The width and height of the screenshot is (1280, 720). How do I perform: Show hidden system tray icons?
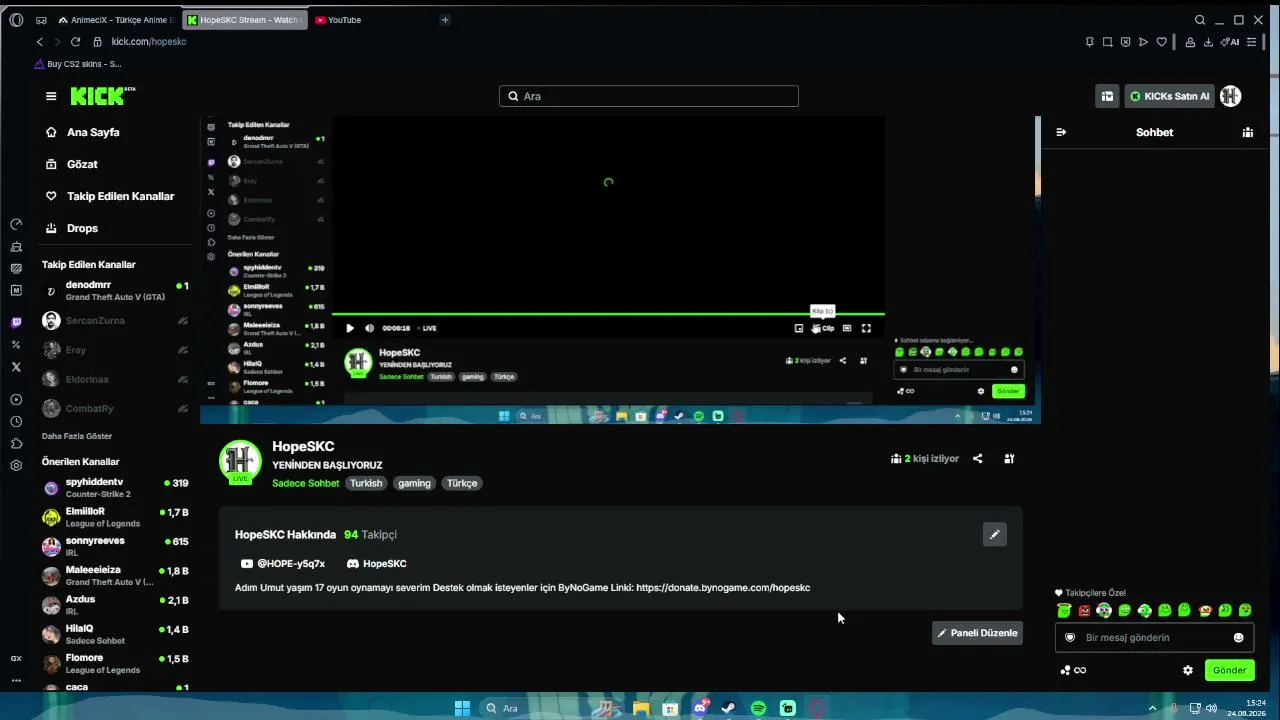coord(1152,708)
